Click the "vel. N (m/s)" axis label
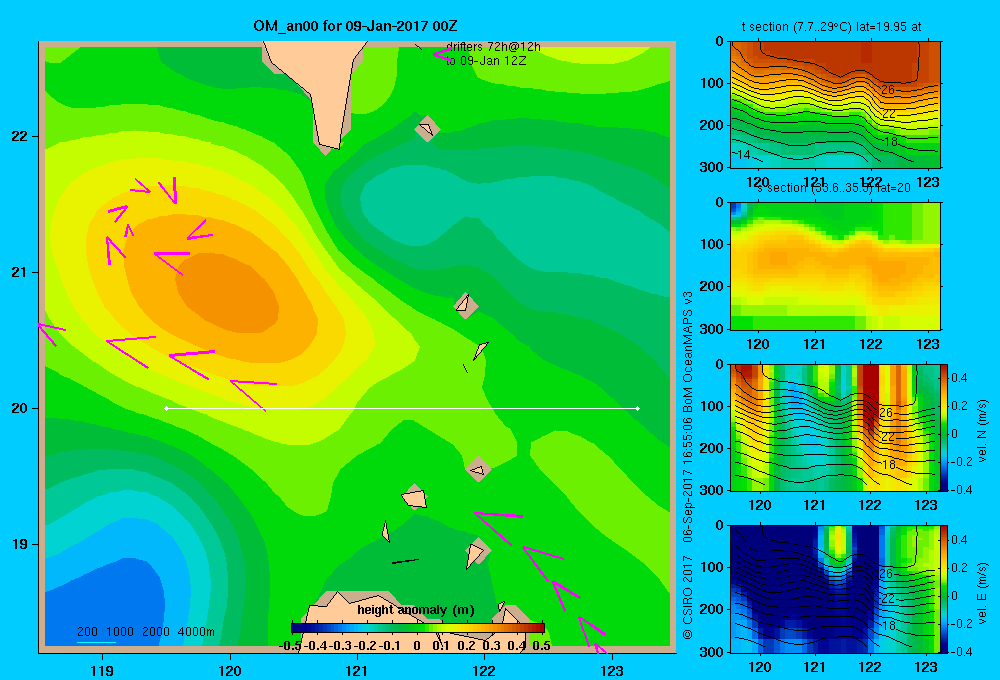The height and width of the screenshot is (680, 1000). [982, 431]
